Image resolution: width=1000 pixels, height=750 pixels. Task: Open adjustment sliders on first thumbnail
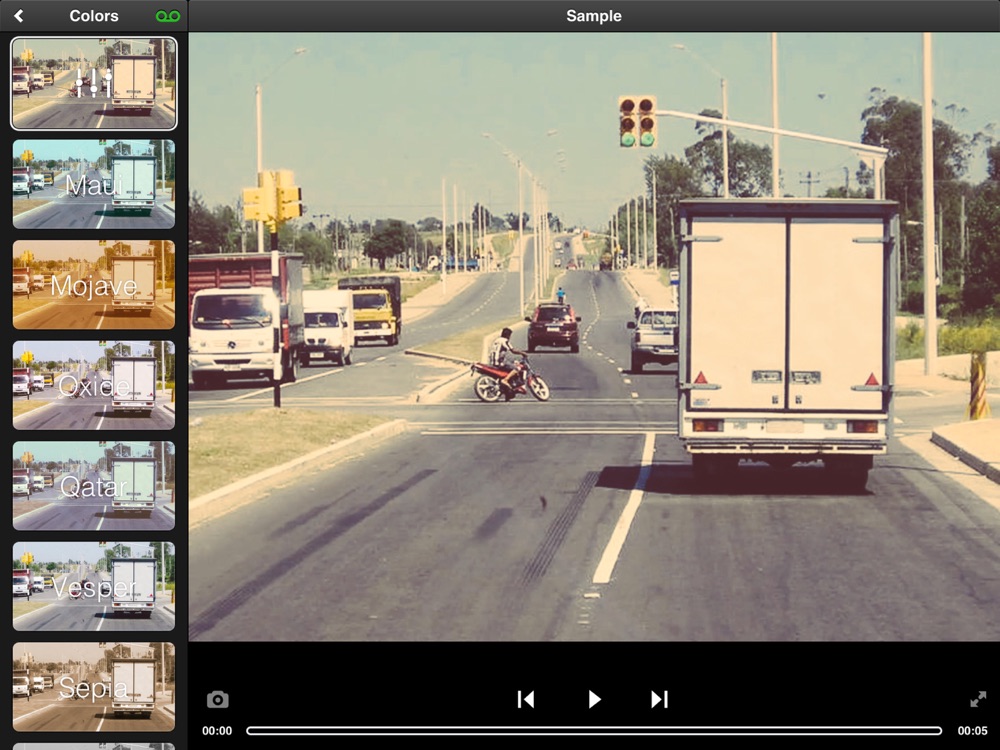94,84
